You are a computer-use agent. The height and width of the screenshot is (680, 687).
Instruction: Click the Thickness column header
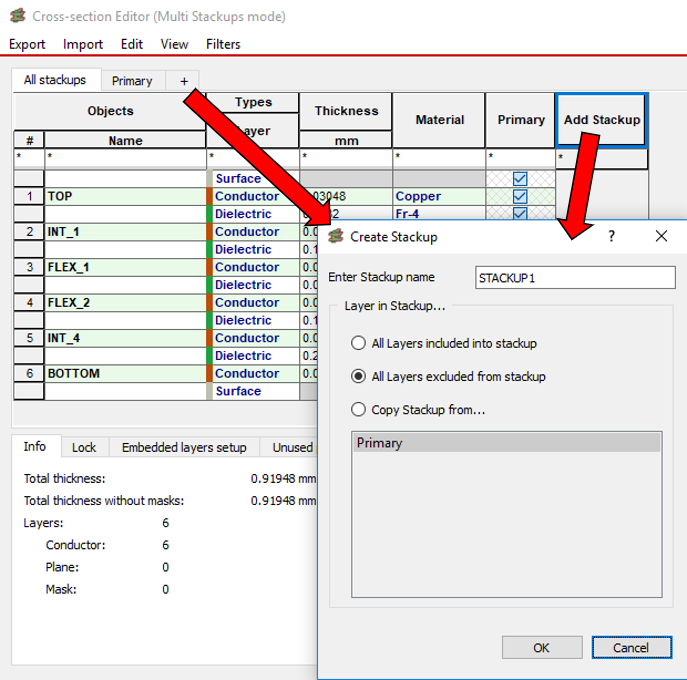coord(346,111)
